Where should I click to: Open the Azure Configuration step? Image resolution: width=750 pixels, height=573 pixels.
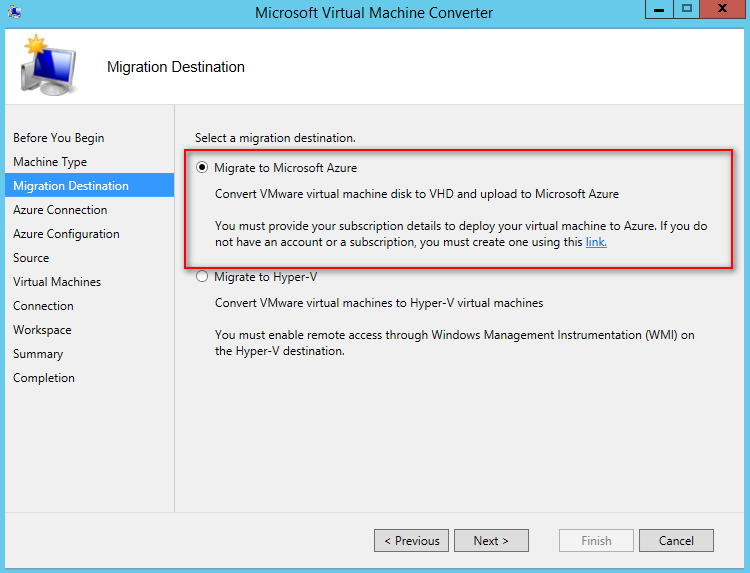66,233
